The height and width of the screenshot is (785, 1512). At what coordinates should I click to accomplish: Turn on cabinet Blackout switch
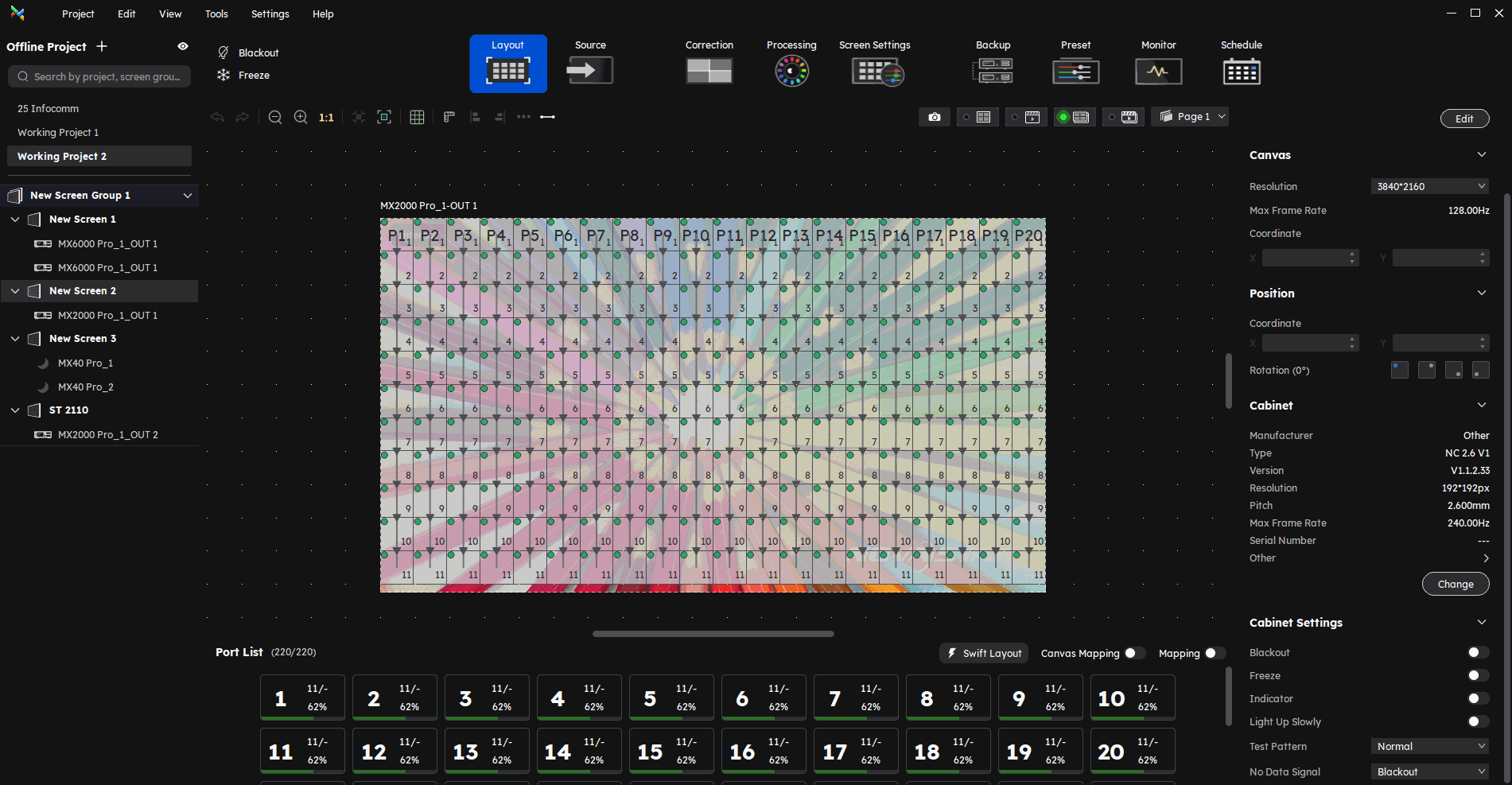1477,652
